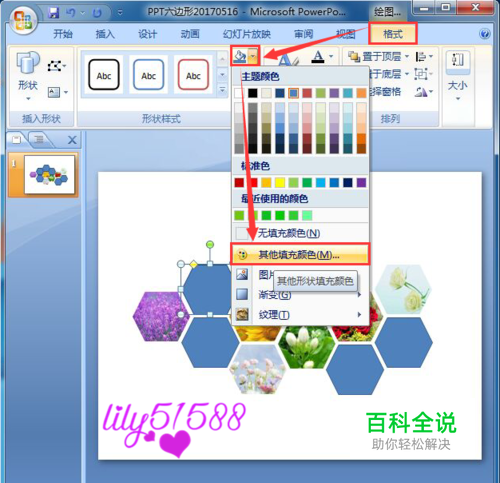Switch to the Slides thumbnail pane tab
The width and height of the screenshot is (500, 483).
pos(17,139)
